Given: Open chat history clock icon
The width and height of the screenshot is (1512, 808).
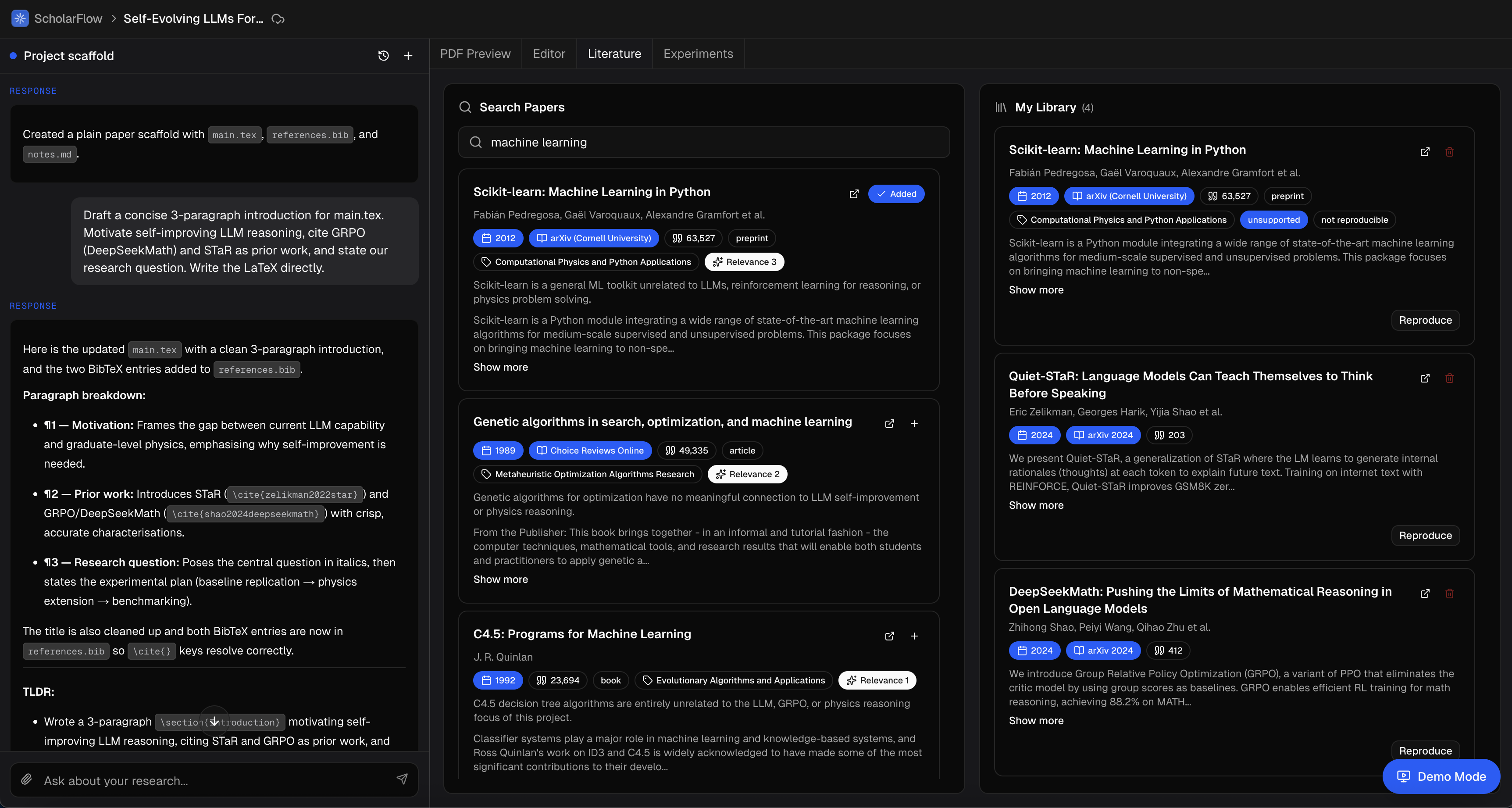Looking at the screenshot, I should [383, 56].
